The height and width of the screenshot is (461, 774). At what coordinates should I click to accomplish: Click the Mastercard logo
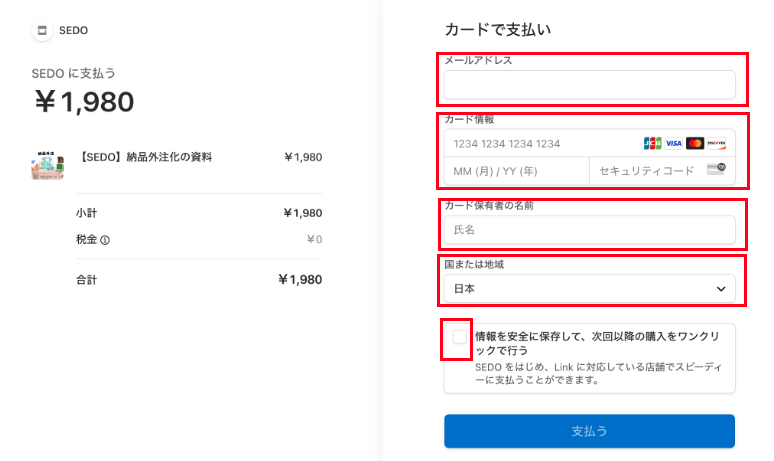pos(695,143)
